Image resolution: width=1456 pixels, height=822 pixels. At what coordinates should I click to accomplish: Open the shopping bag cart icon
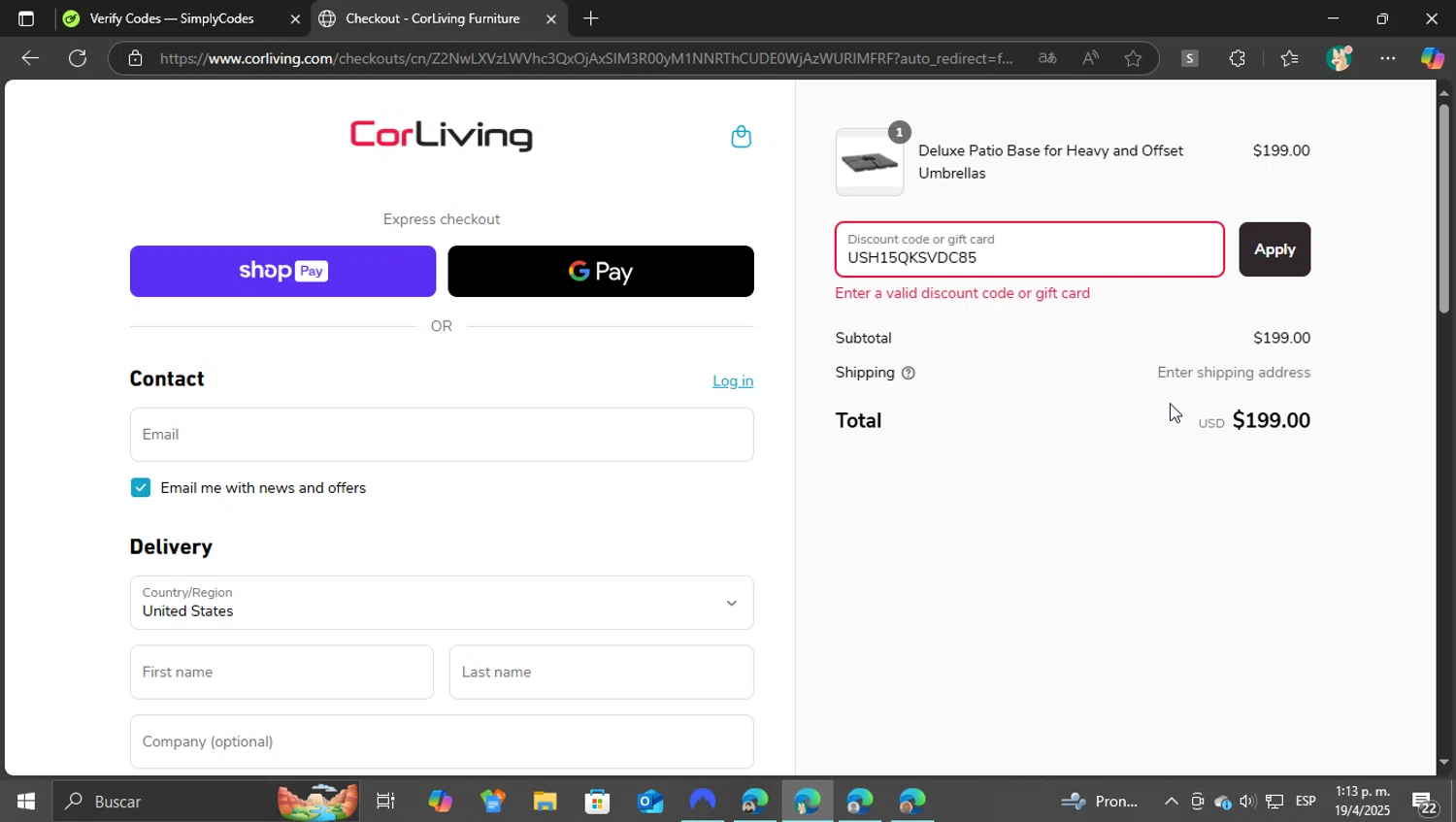(x=741, y=137)
